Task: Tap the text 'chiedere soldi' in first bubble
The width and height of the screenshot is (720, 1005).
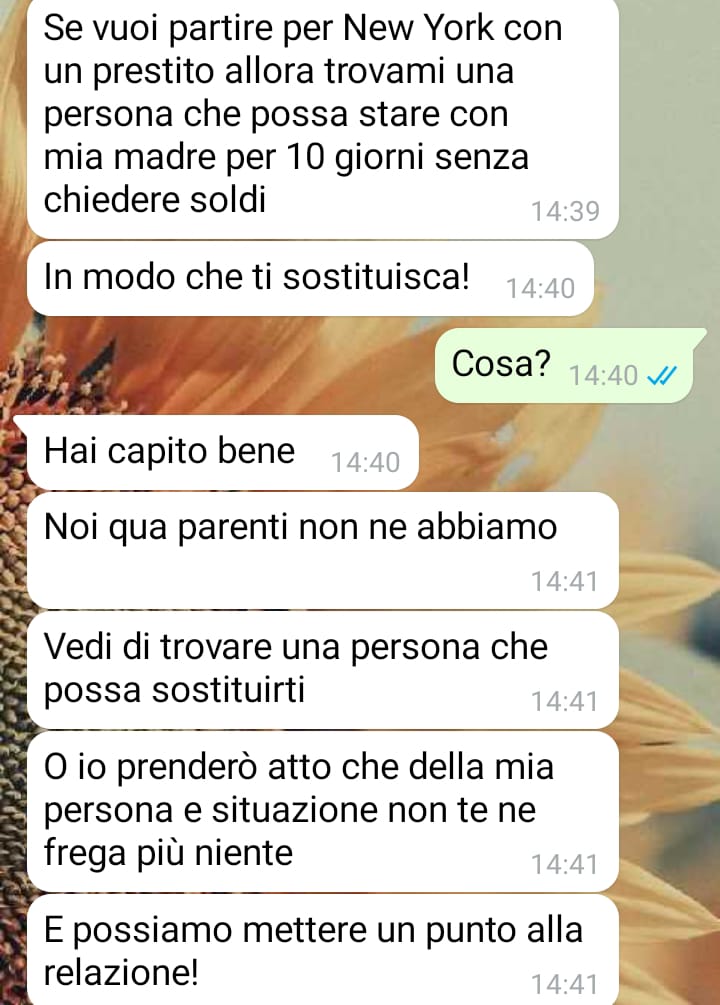Action: point(155,199)
